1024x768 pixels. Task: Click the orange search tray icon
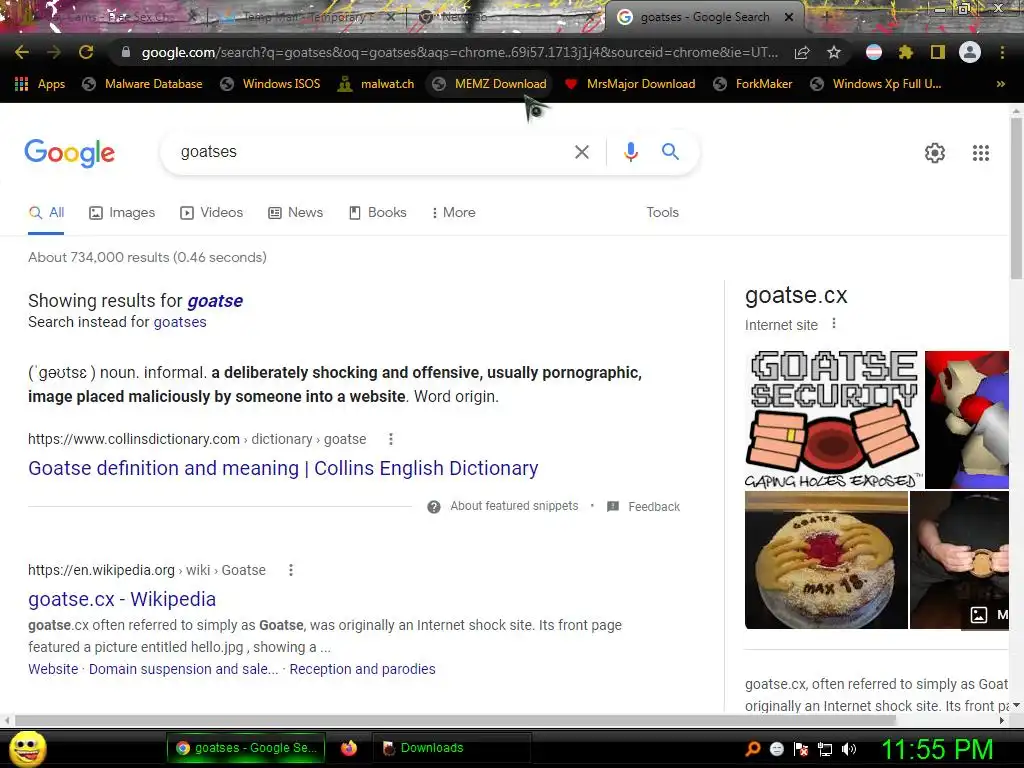[753, 749]
